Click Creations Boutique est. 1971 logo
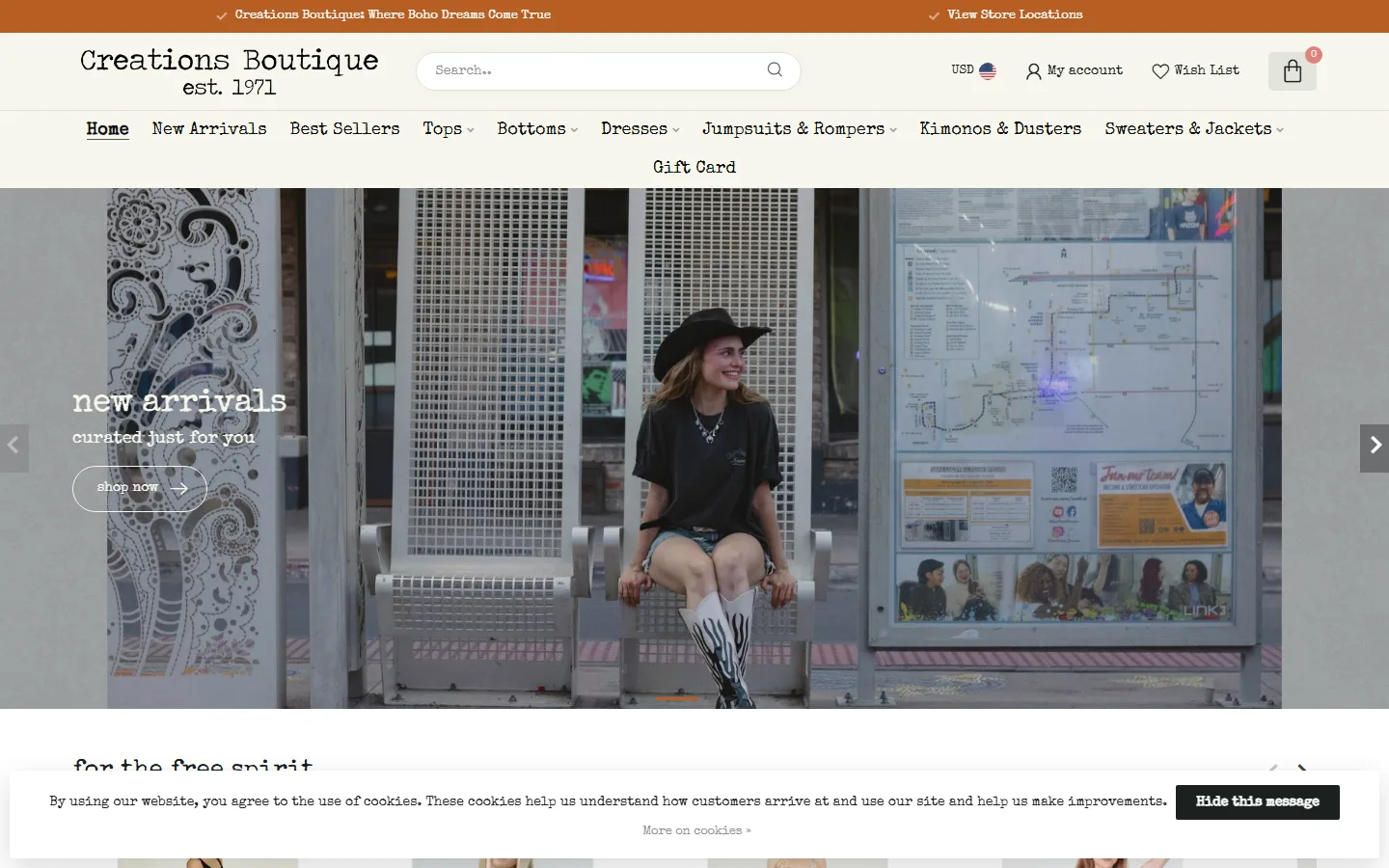Screen dimensions: 1389x868 click(230, 71)
